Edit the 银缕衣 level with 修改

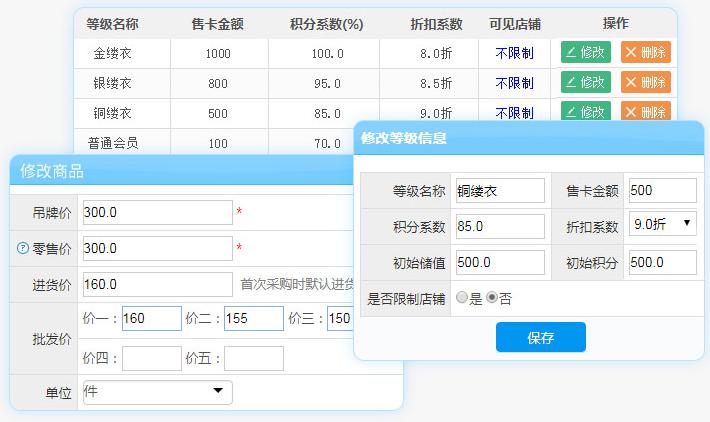pos(585,82)
